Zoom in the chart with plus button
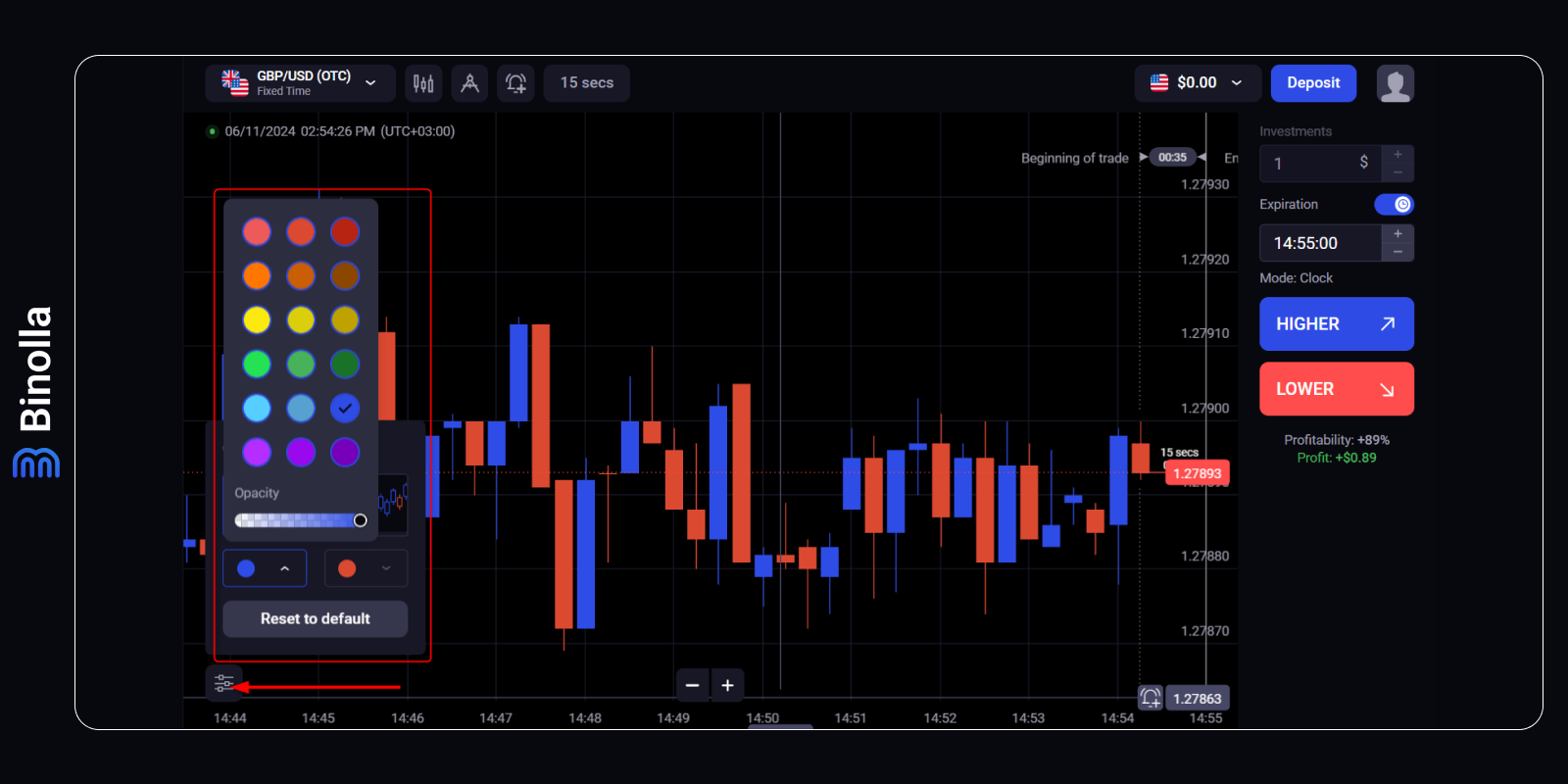This screenshot has height=784, width=1568. [x=727, y=685]
